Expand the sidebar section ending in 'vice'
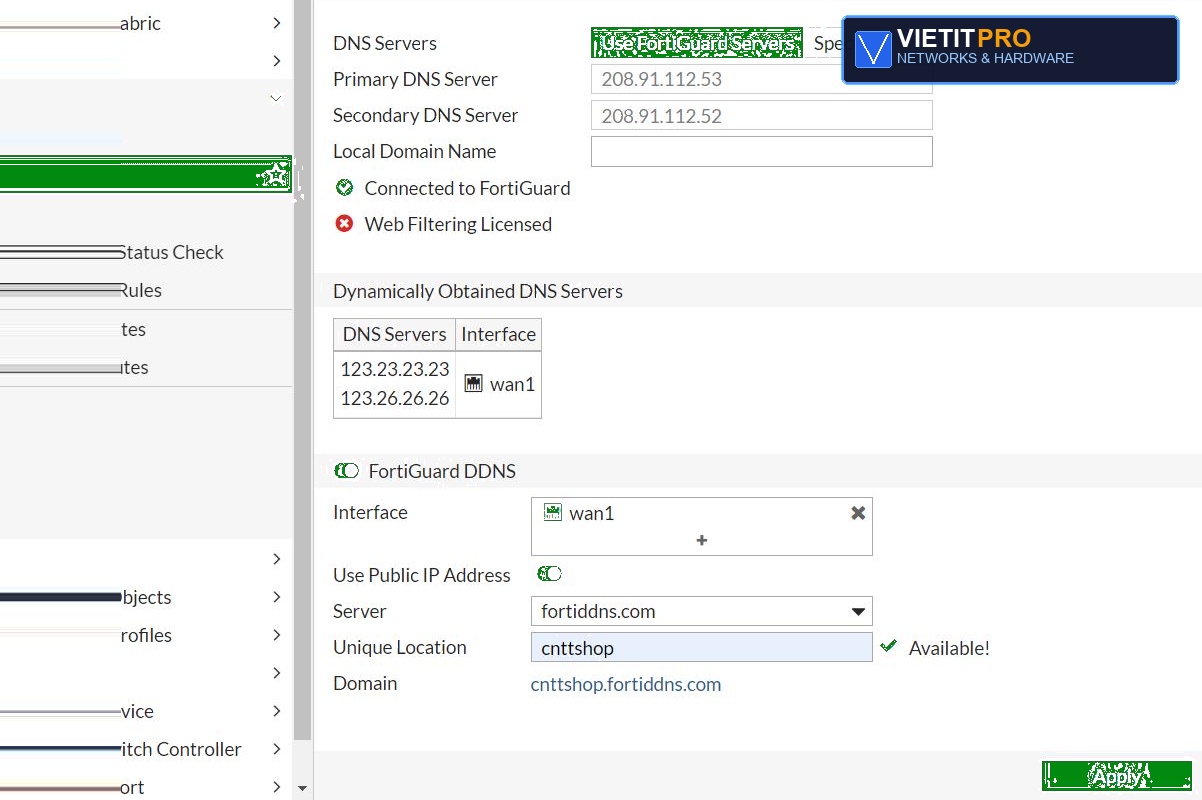This screenshot has height=800, width=1202. click(x=277, y=711)
